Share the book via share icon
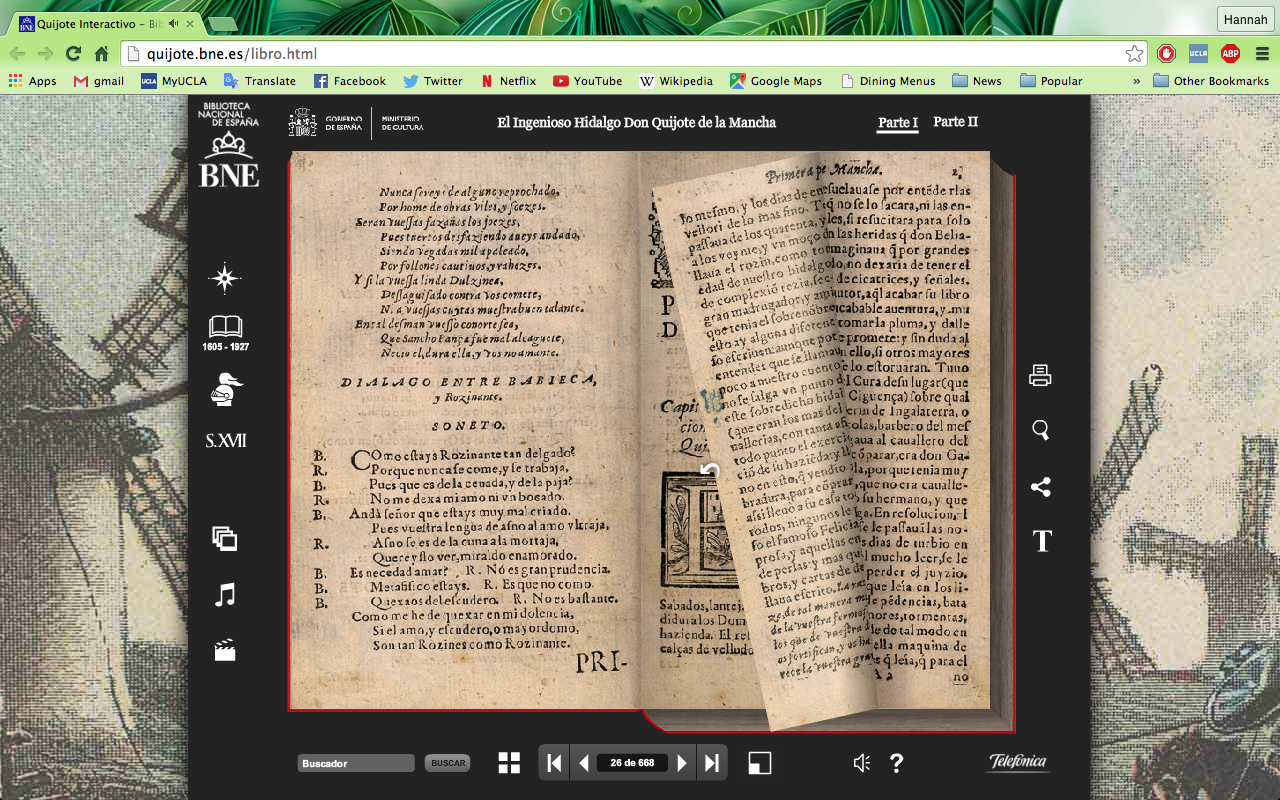1280x800 pixels. (x=1041, y=487)
